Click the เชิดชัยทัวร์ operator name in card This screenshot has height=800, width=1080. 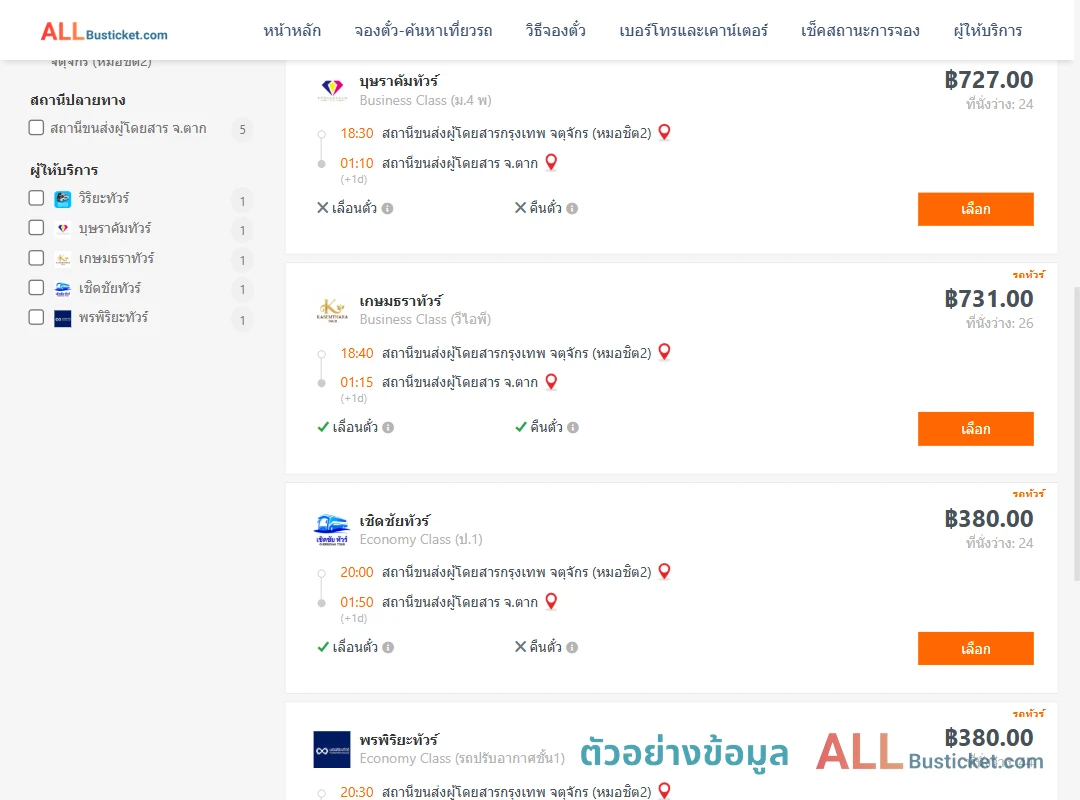pyautogui.click(x=395, y=521)
